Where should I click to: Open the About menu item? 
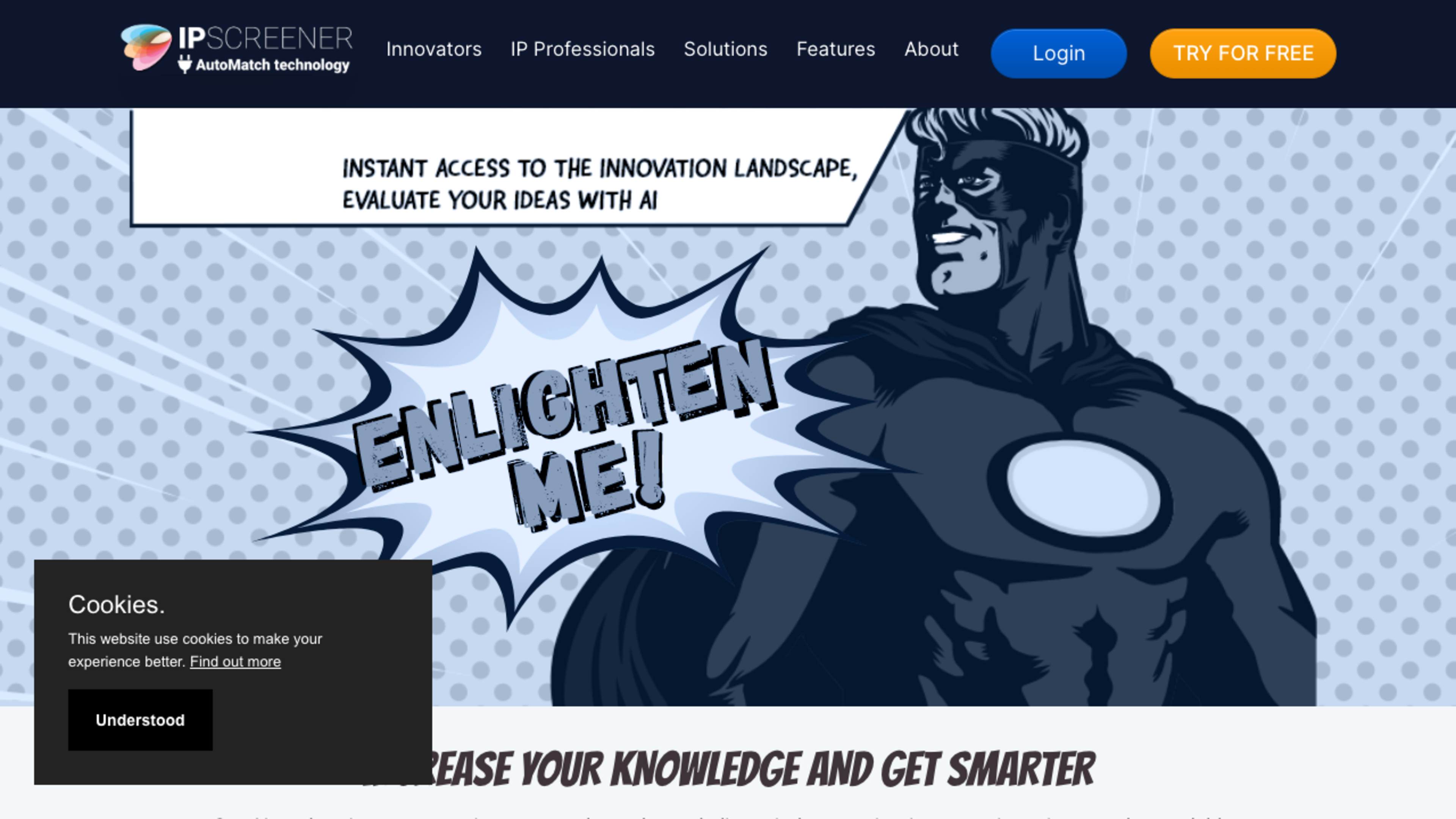tap(931, 49)
